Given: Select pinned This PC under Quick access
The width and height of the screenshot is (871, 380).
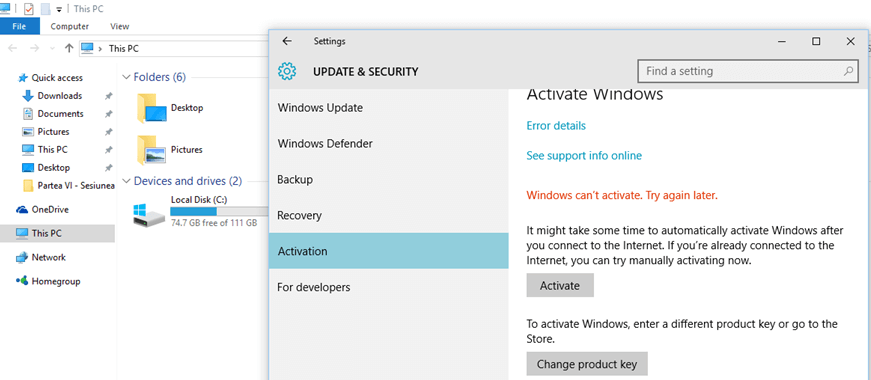Looking at the screenshot, I should 53,149.
